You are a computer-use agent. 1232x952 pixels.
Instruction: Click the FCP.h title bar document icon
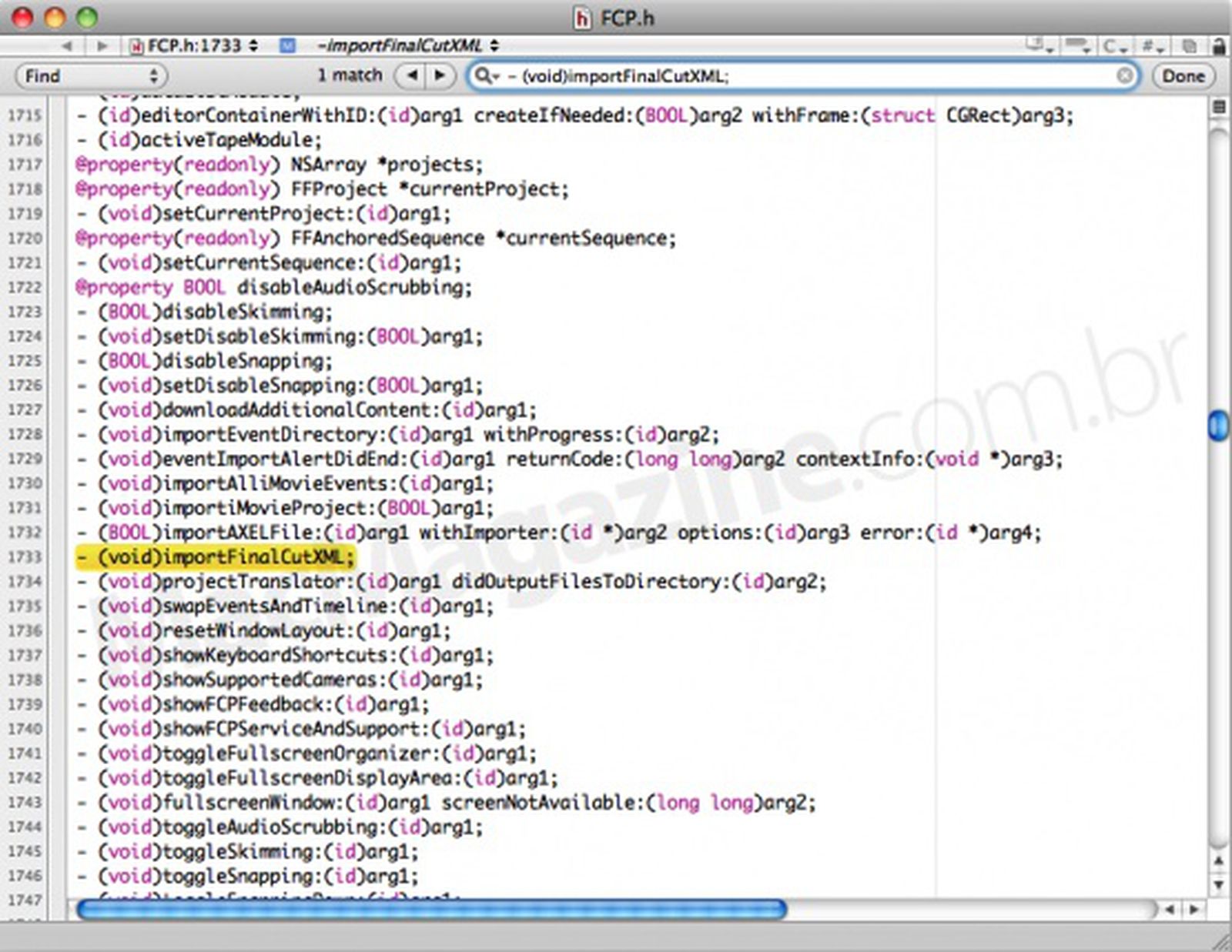(583, 17)
